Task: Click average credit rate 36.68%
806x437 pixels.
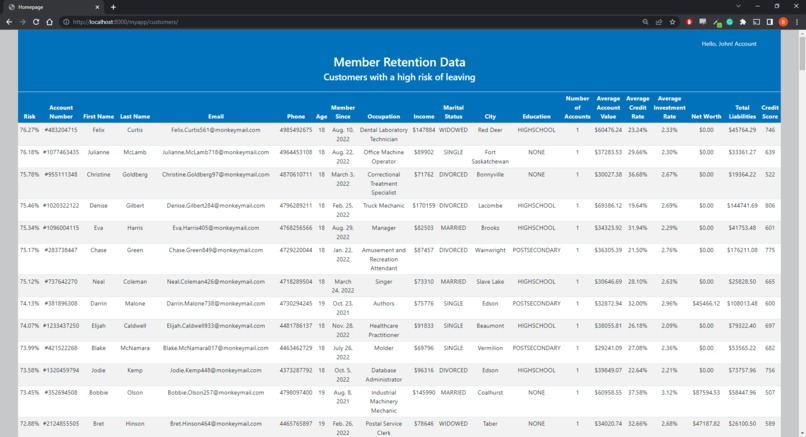Action: [x=637, y=175]
